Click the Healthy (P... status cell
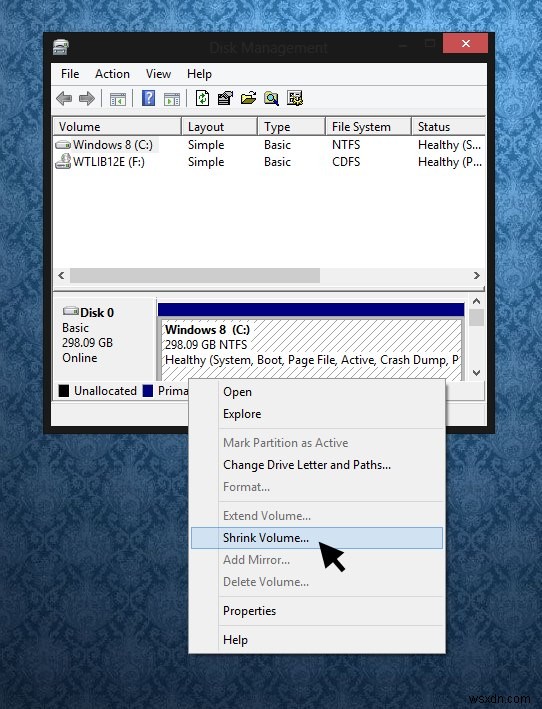542x709 pixels. (x=450, y=162)
